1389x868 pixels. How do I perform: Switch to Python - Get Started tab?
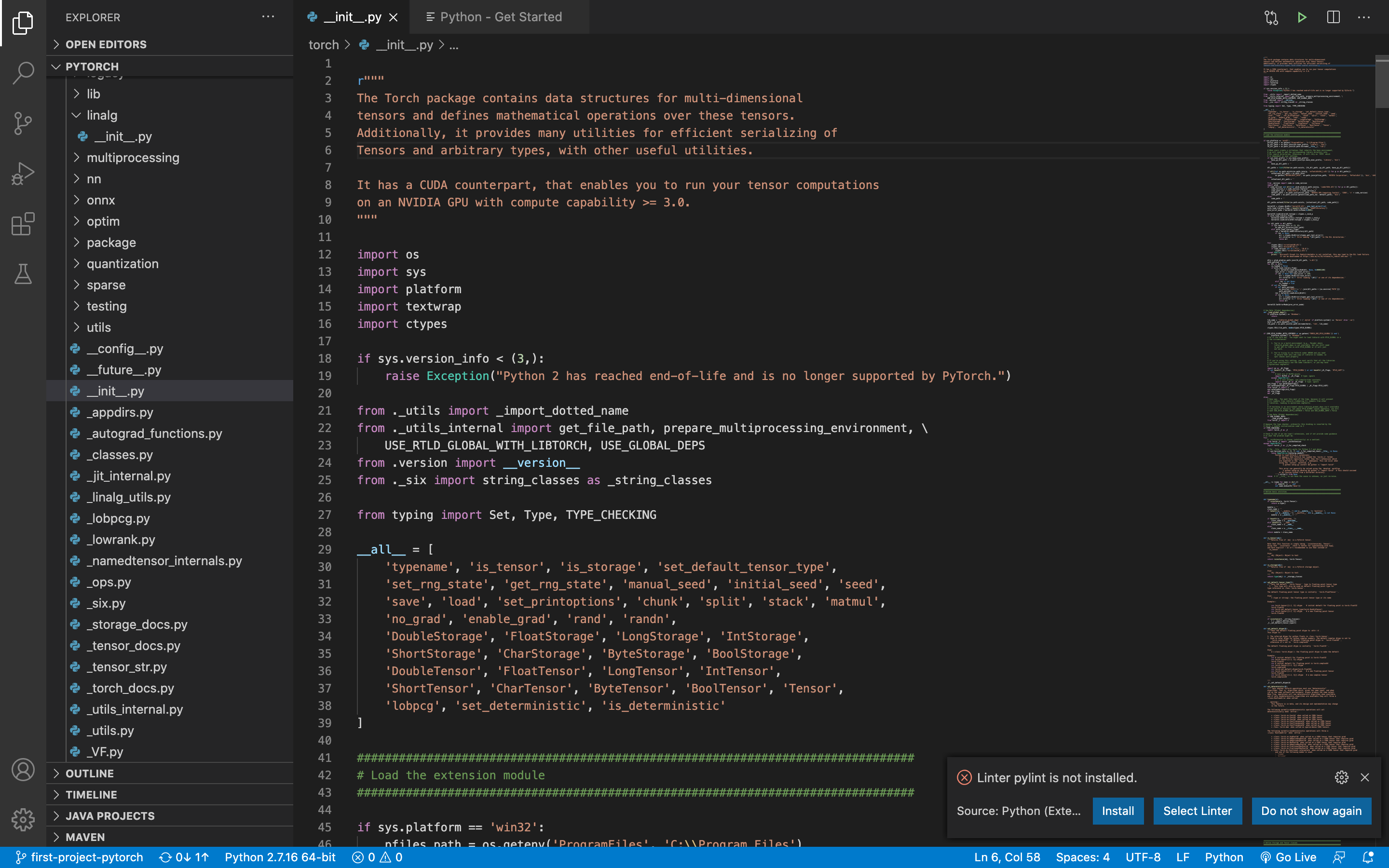point(500,17)
